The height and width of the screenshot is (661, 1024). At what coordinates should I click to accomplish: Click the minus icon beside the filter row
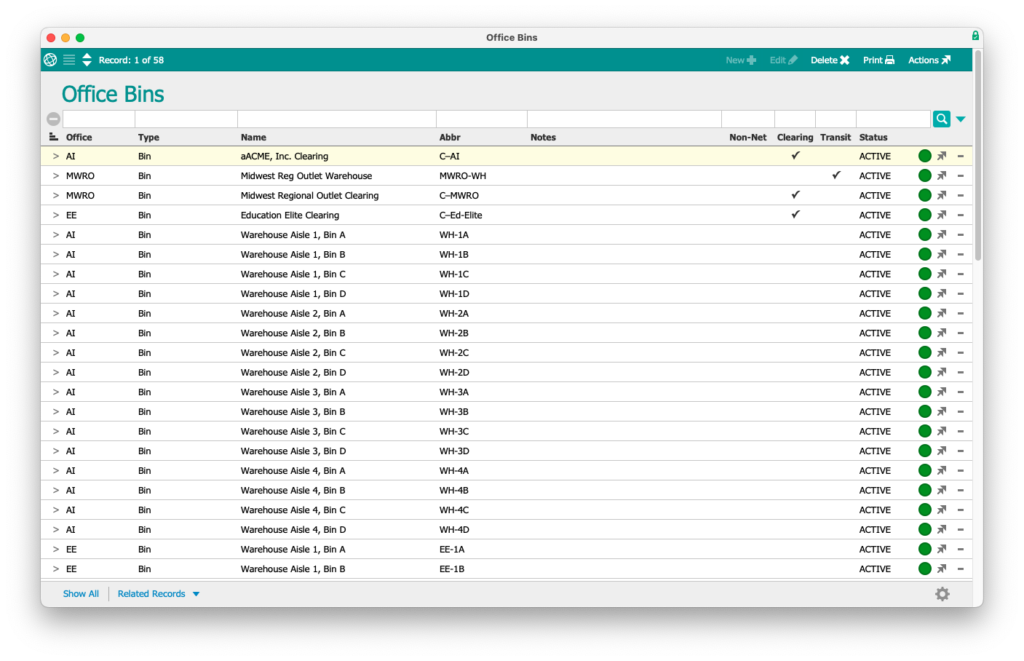click(53, 118)
